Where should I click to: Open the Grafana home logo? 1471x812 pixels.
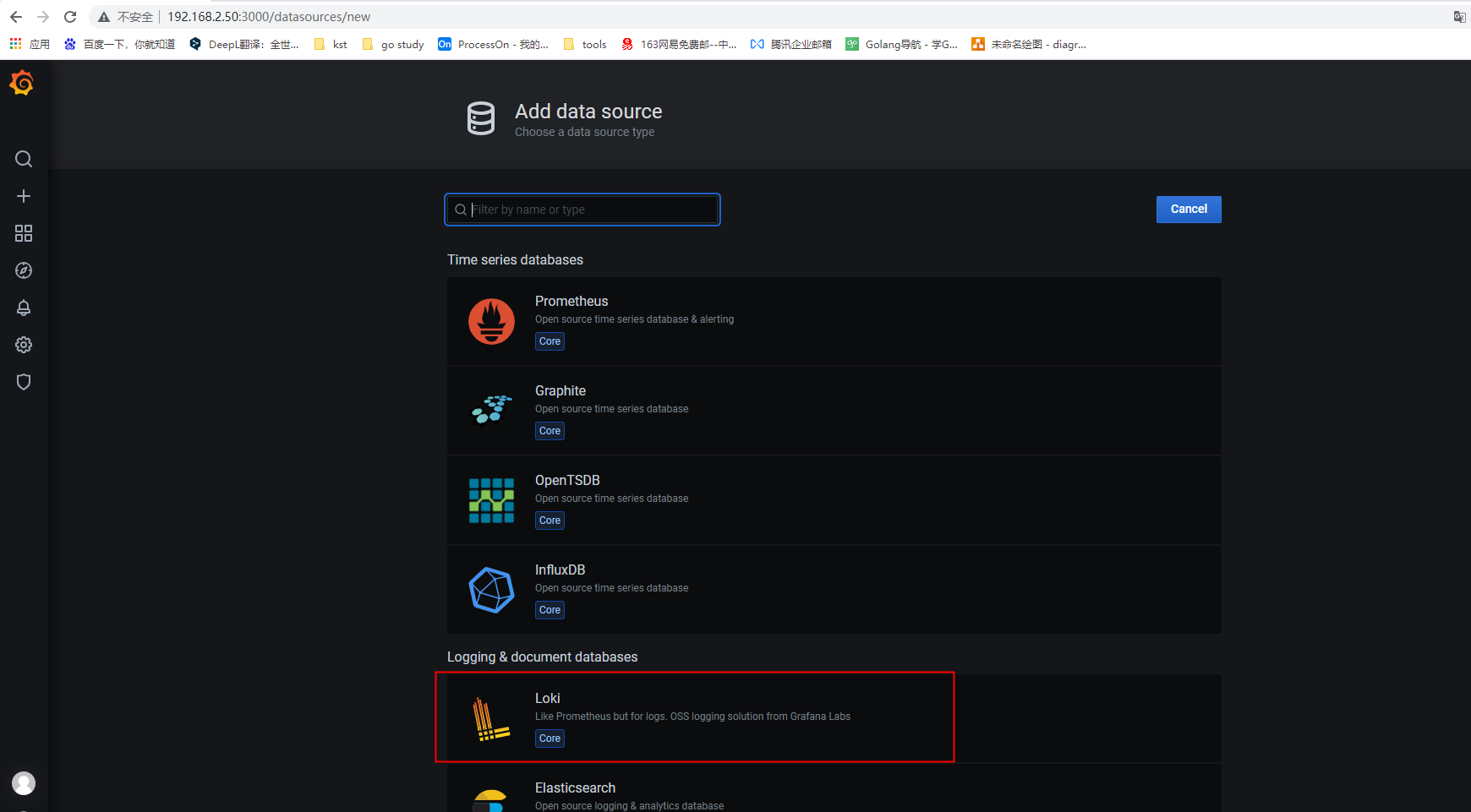[22, 83]
